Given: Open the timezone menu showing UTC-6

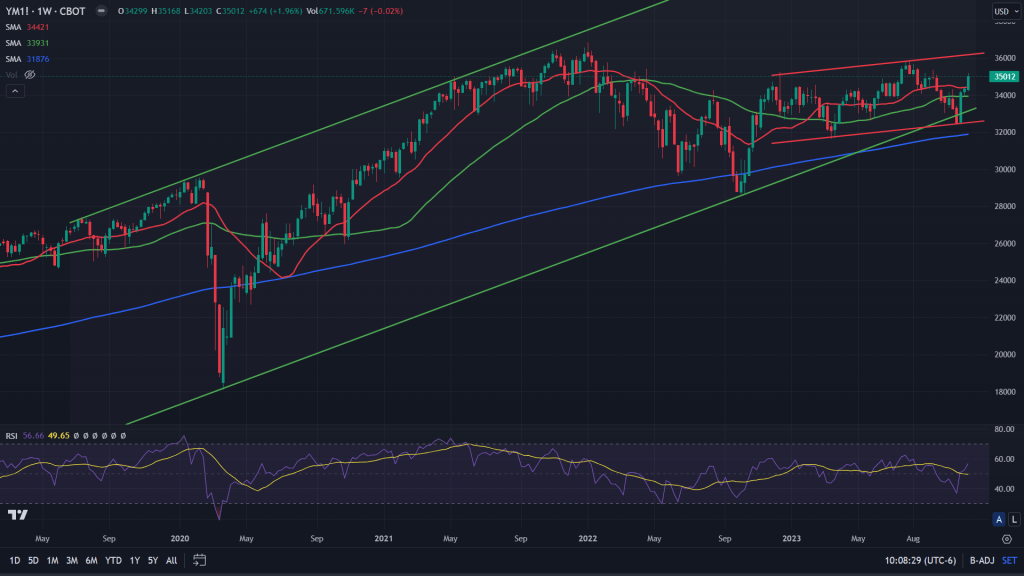Looking at the screenshot, I should (919, 560).
